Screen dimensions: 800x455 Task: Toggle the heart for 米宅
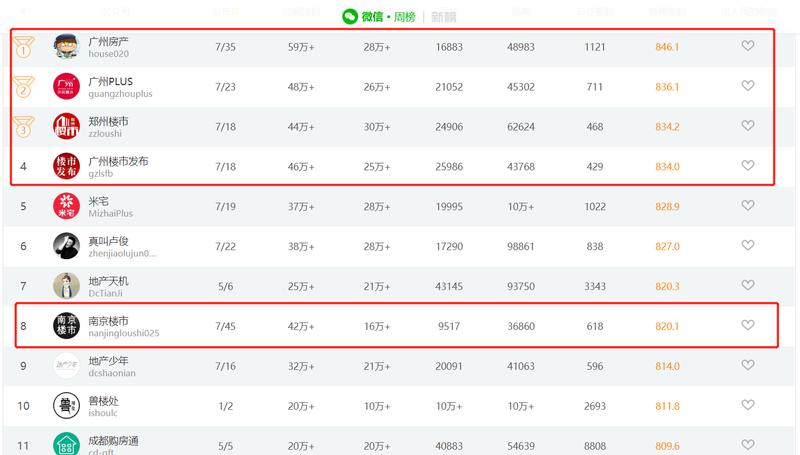(747, 206)
